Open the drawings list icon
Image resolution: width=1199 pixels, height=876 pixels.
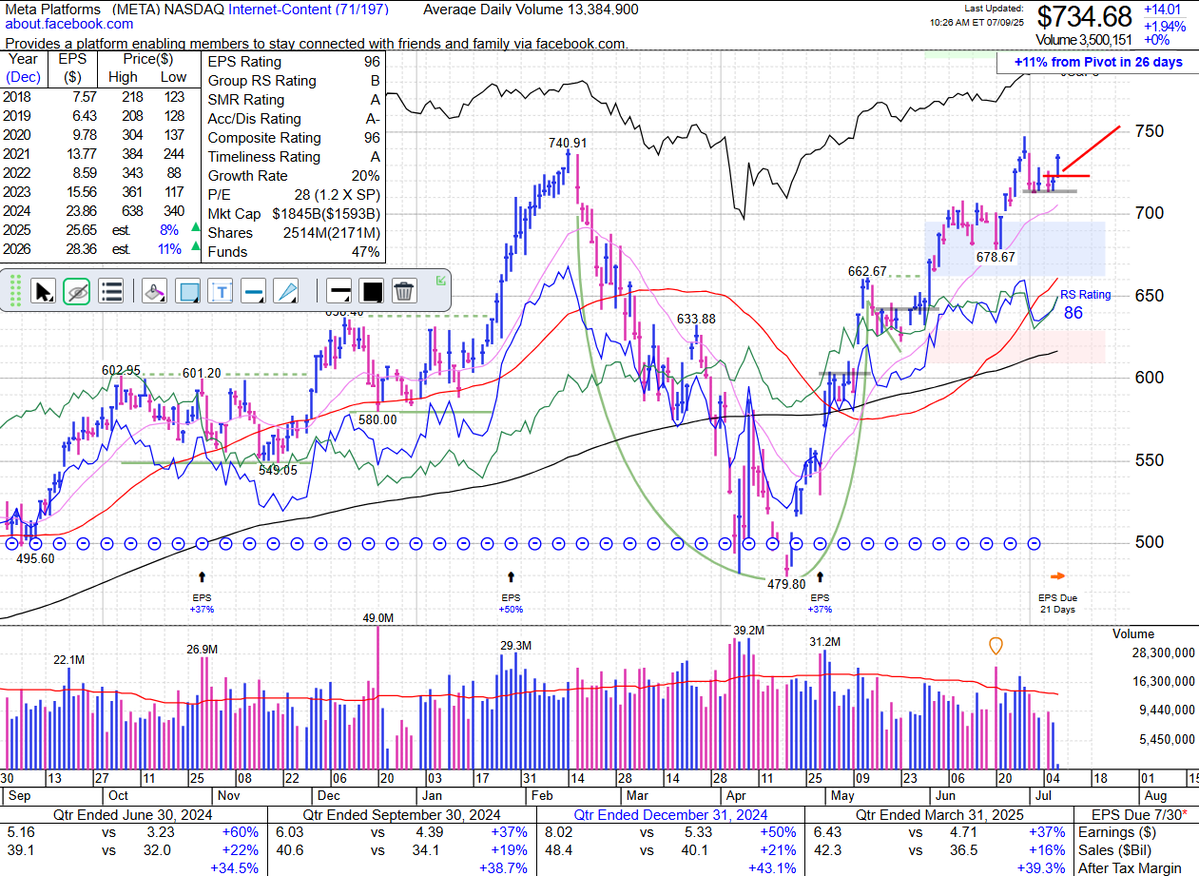point(111,291)
